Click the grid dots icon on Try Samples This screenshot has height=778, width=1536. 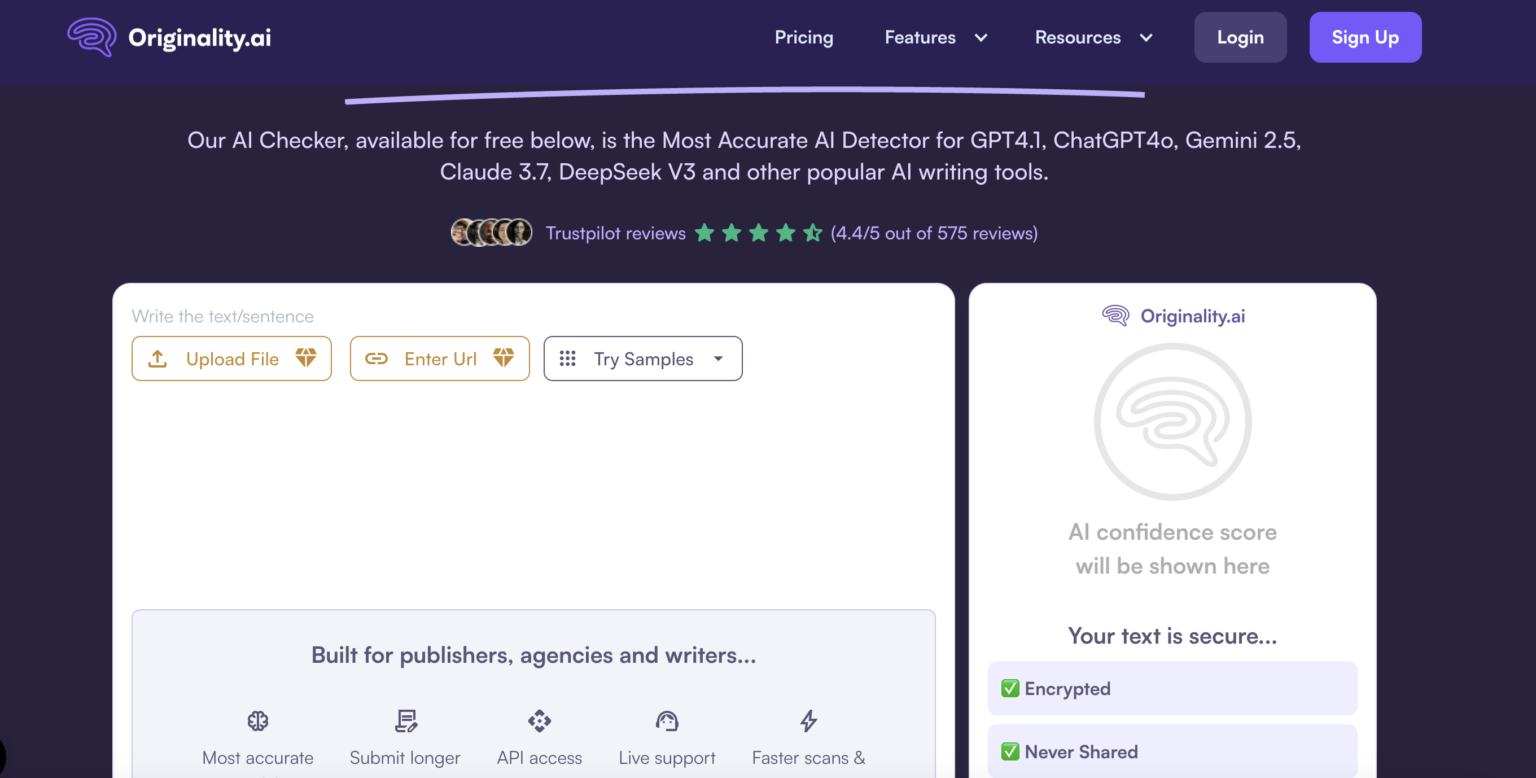tap(567, 359)
